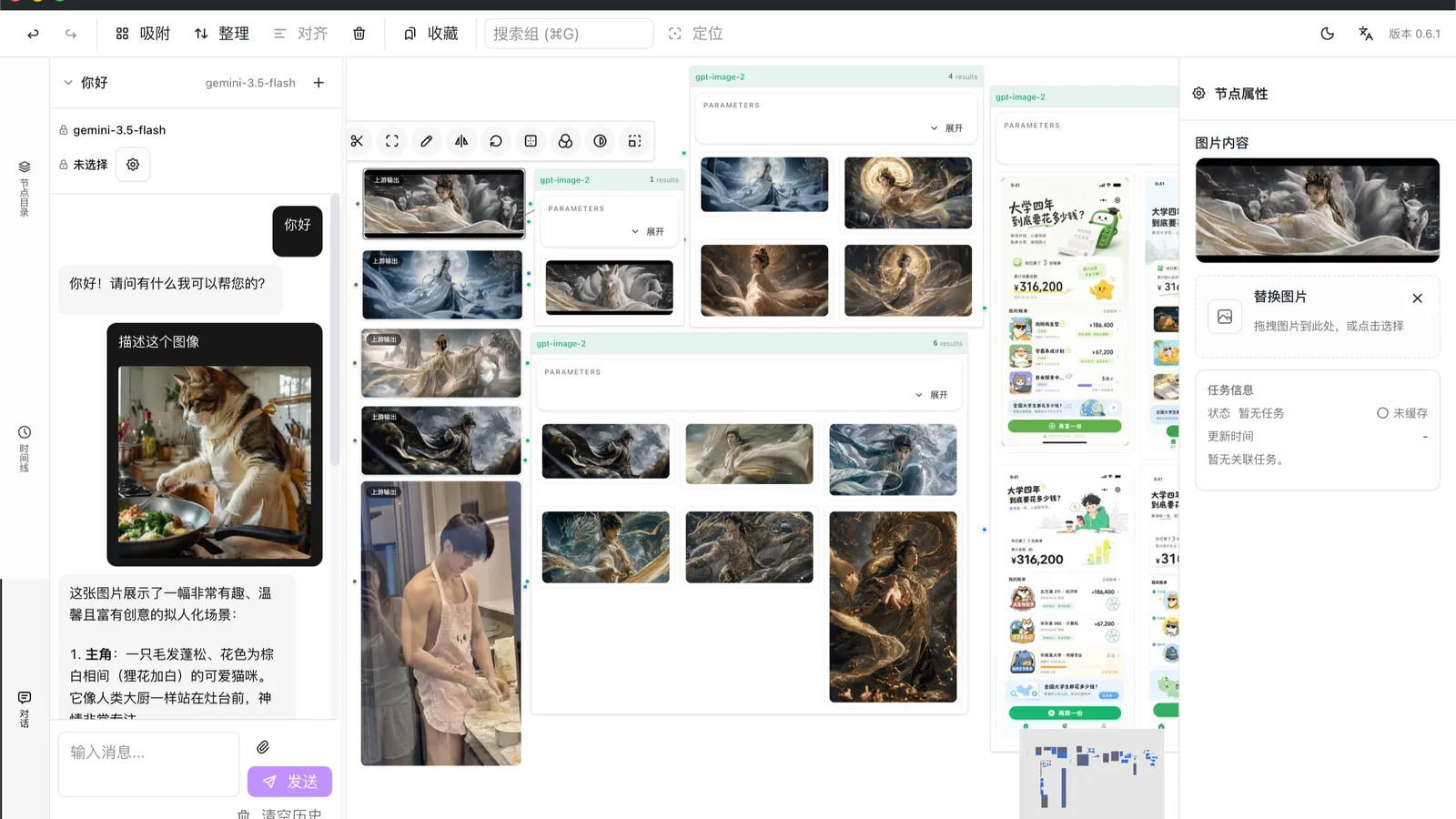This screenshot has height=819, width=1456.
Task: Switch to the 节点目录 sidebar tab
Action: click(x=25, y=188)
